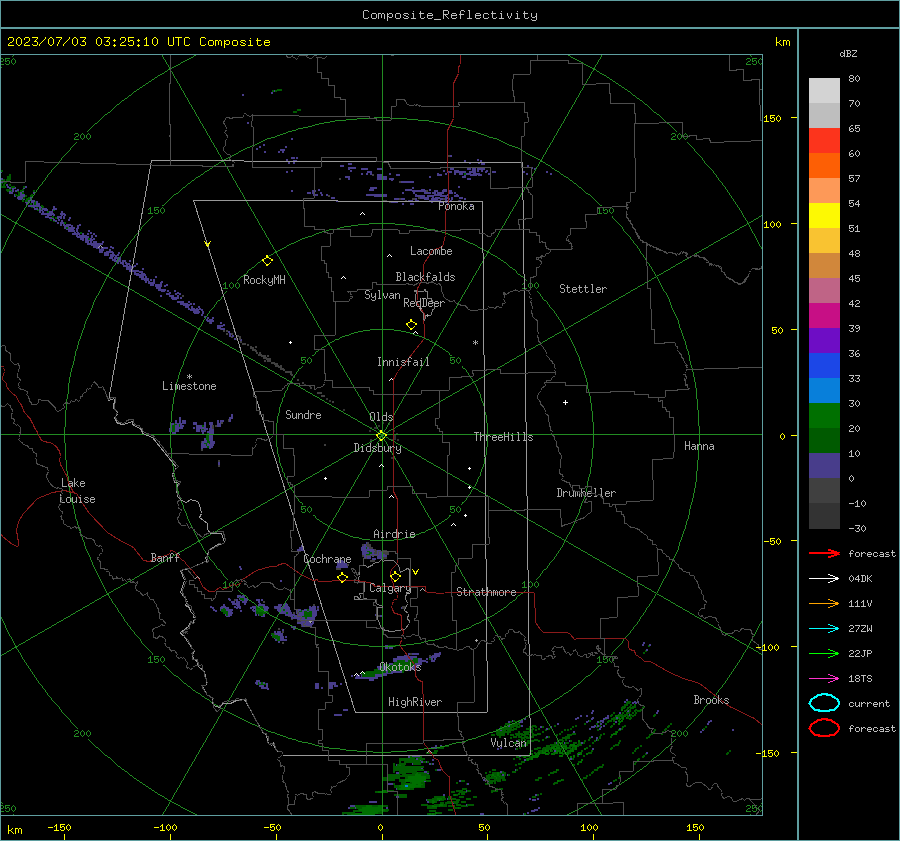Image resolution: width=900 pixels, height=841 pixels.
Task: Click the Airdrie label
Action: tap(394, 534)
